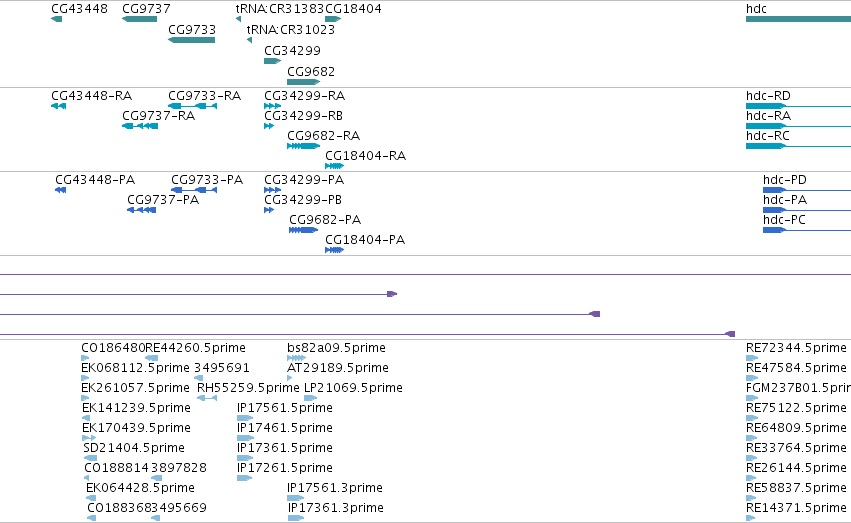Select the LP21069.5prime EST label
The width and height of the screenshot is (851, 523).
point(353,388)
